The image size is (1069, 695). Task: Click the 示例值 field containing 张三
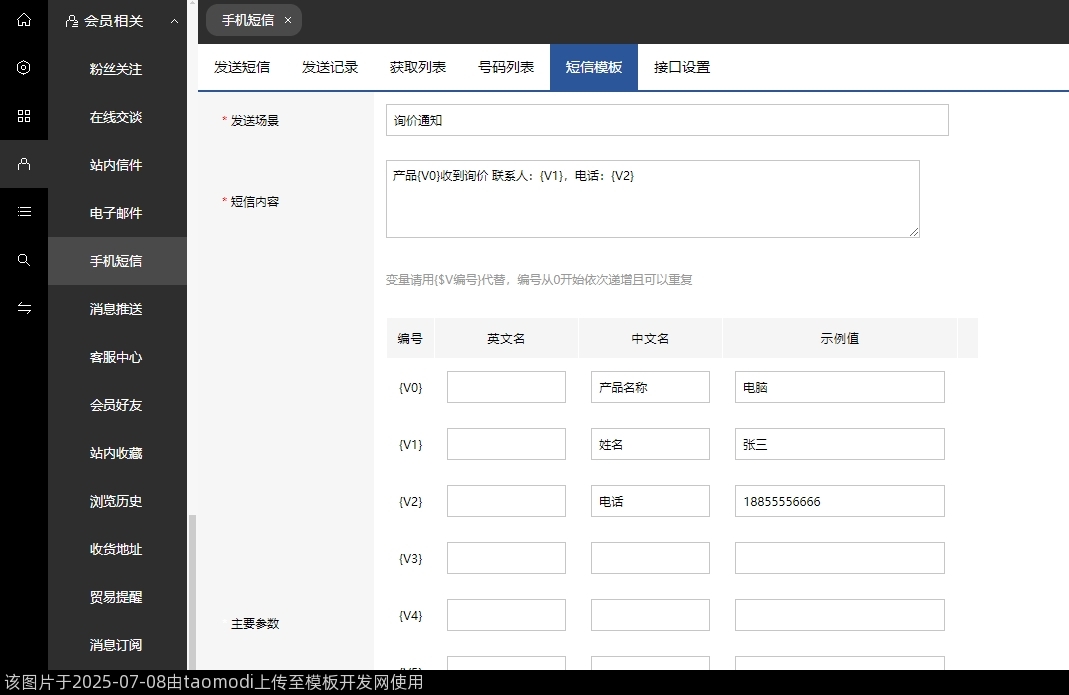(x=839, y=443)
